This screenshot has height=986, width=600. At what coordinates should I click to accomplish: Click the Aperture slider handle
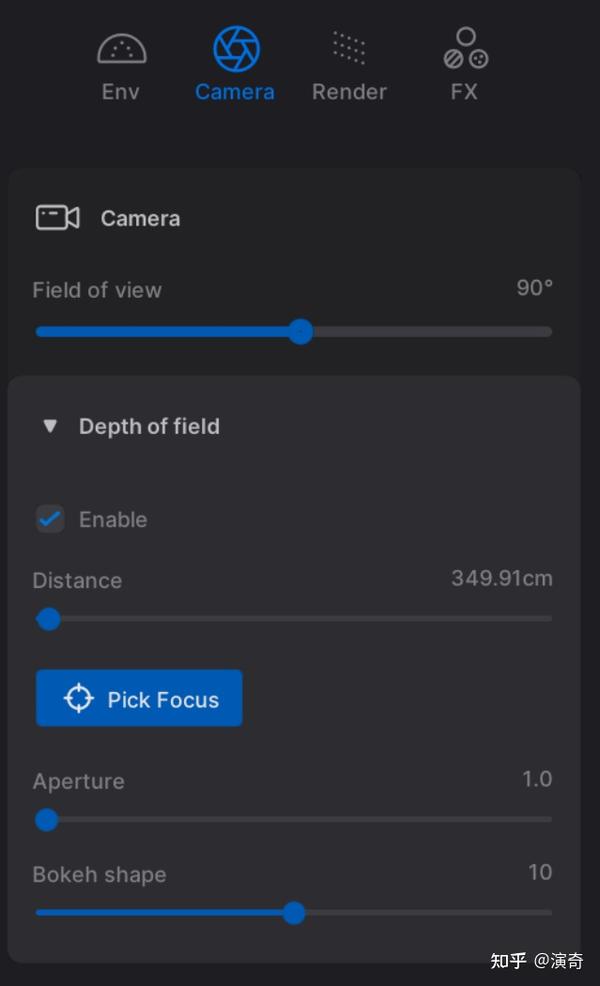click(46, 821)
